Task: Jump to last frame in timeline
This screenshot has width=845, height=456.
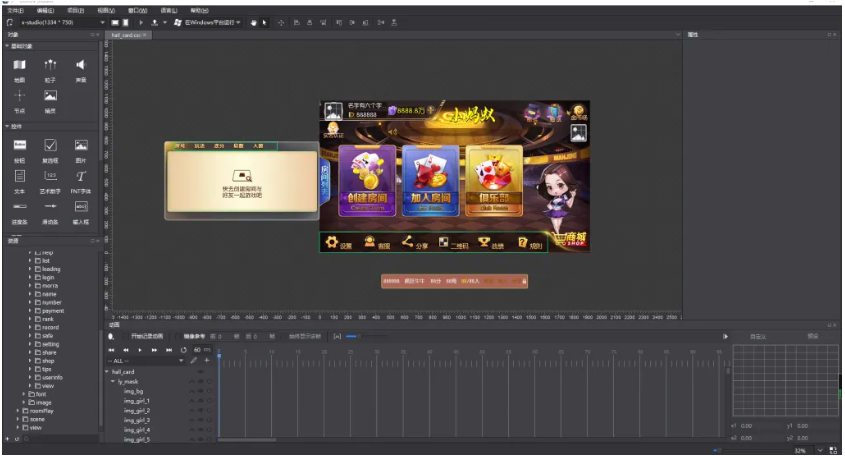Action: [x=169, y=350]
